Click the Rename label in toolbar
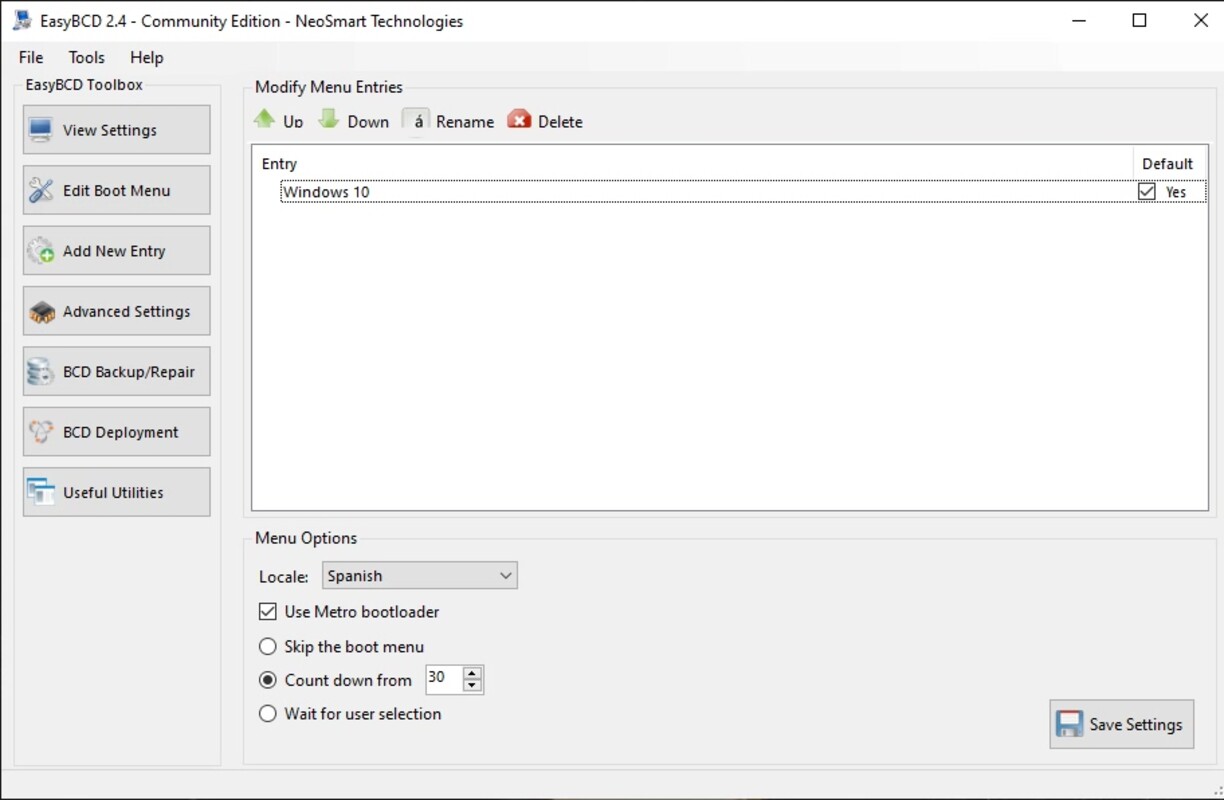The image size is (1224, 800). 465,122
